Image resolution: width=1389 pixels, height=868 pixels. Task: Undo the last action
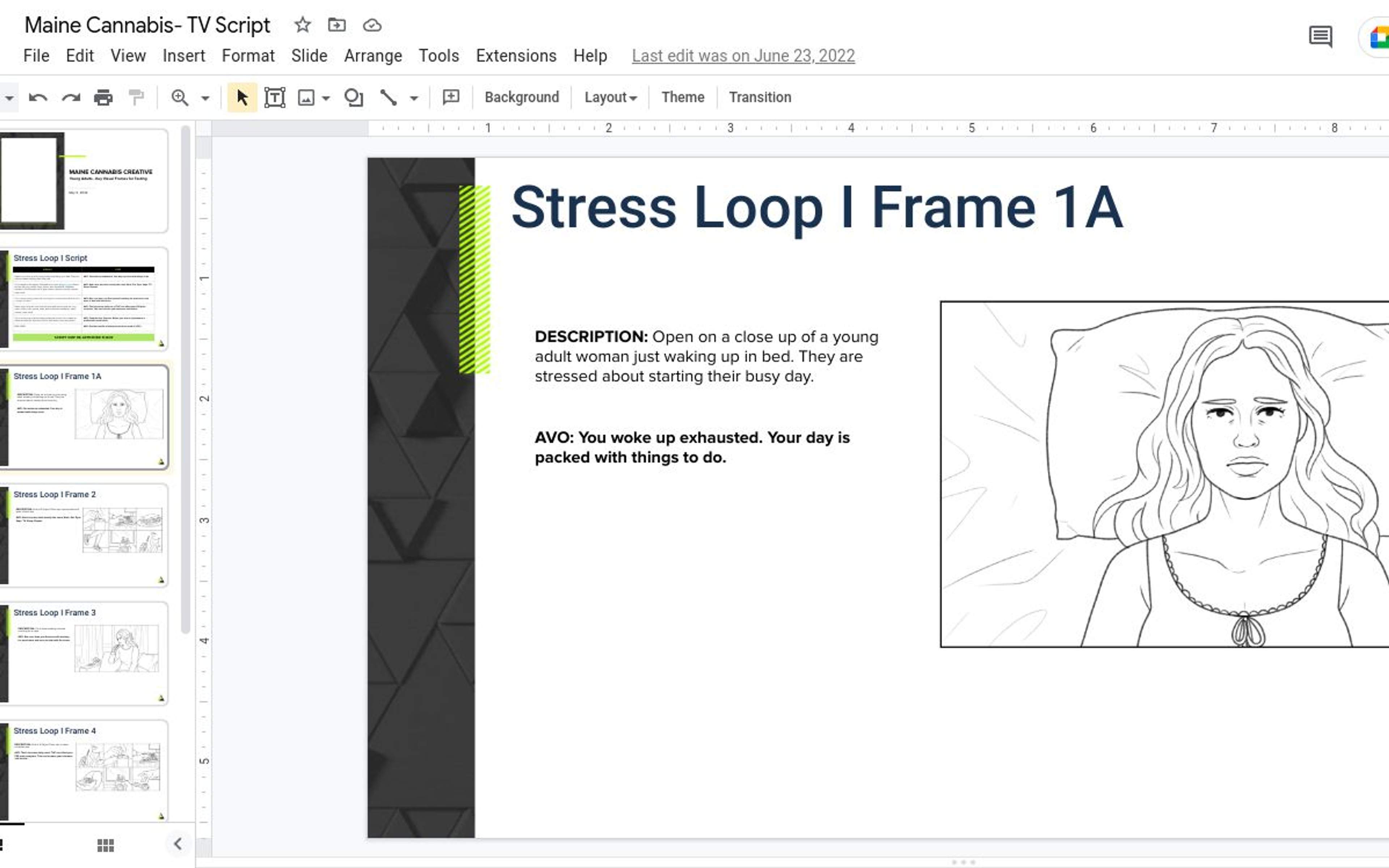point(38,98)
